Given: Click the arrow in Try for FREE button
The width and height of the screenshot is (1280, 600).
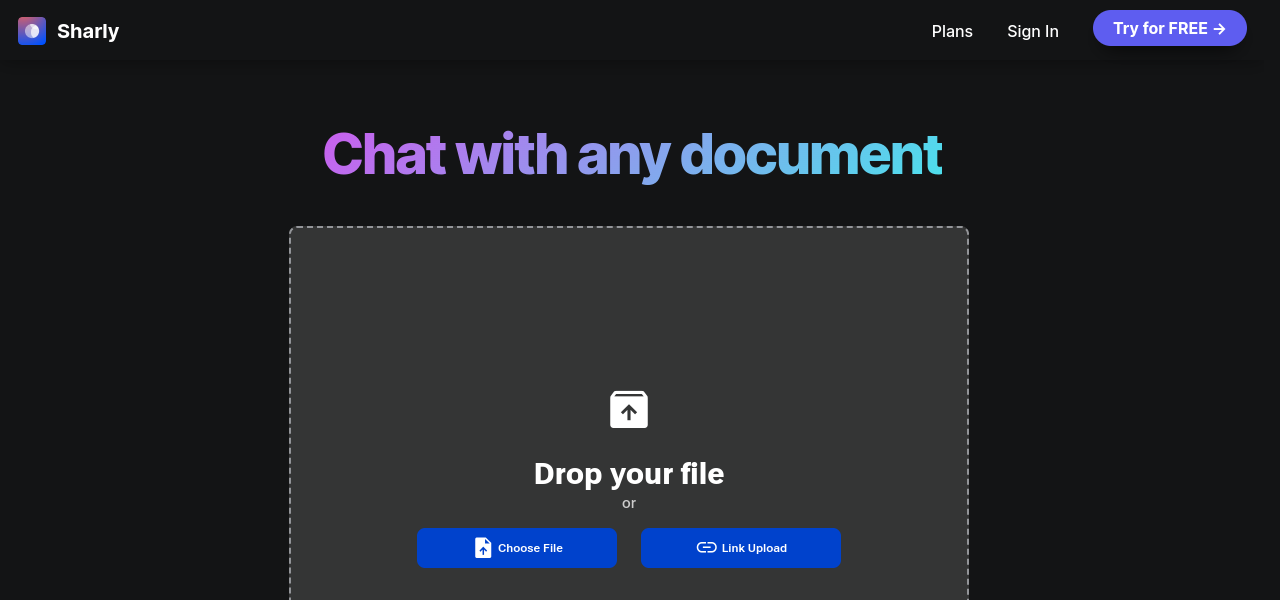Looking at the screenshot, I should (1220, 29).
